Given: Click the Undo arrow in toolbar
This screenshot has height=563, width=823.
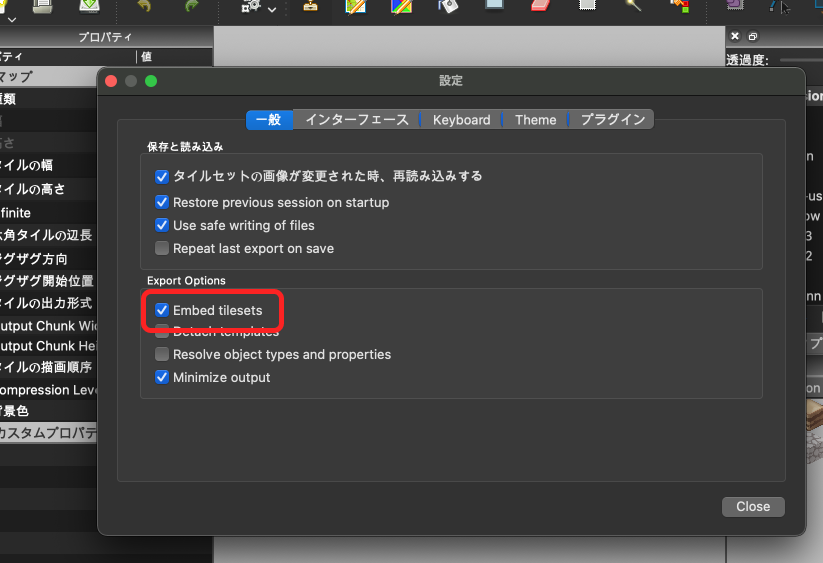Looking at the screenshot, I should pyautogui.click(x=144, y=5).
